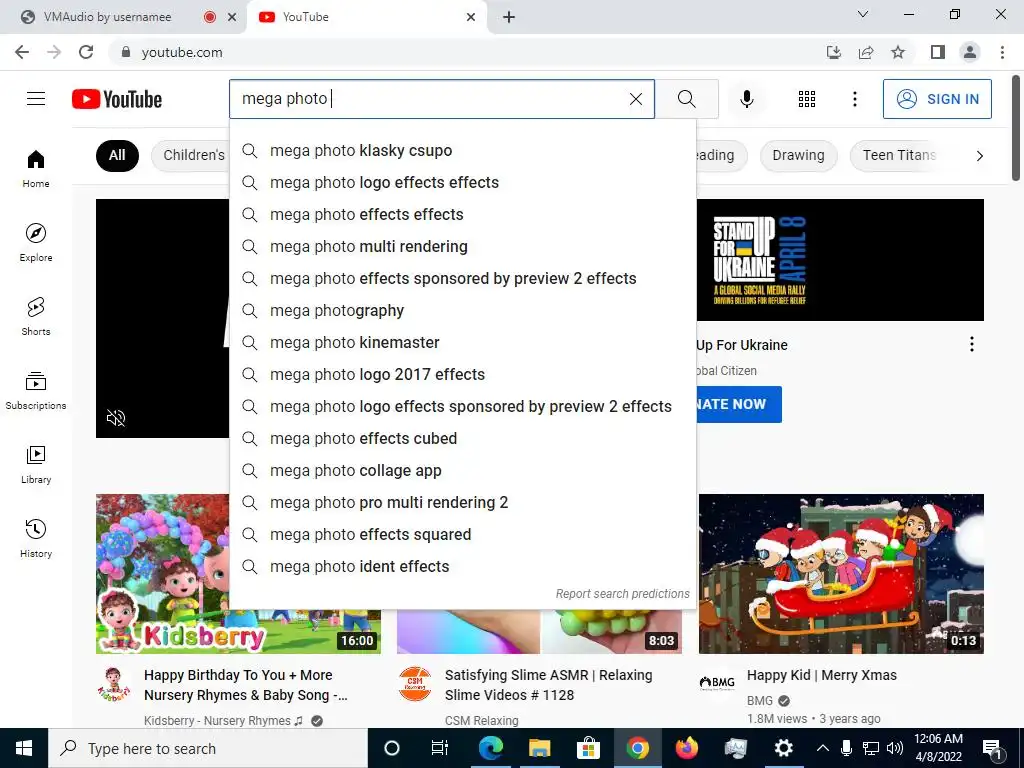Image resolution: width=1024 pixels, height=768 pixels.
Task: Open Microsoft Edge from the taskbar
Action: [490, 748]
